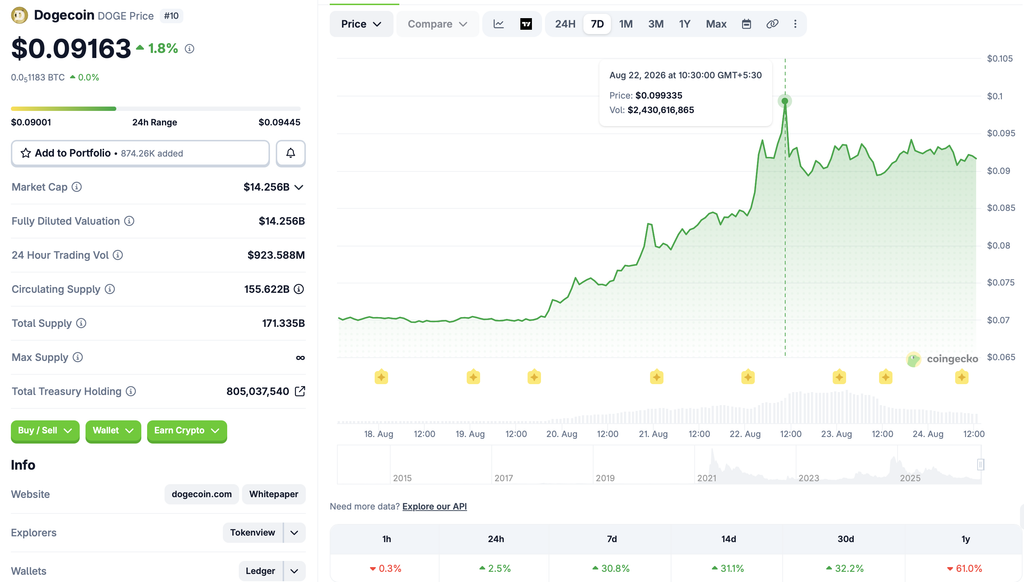Click news marker near 19. Aug
Screen dimensions: 1024x582
[x=473, y=377]
